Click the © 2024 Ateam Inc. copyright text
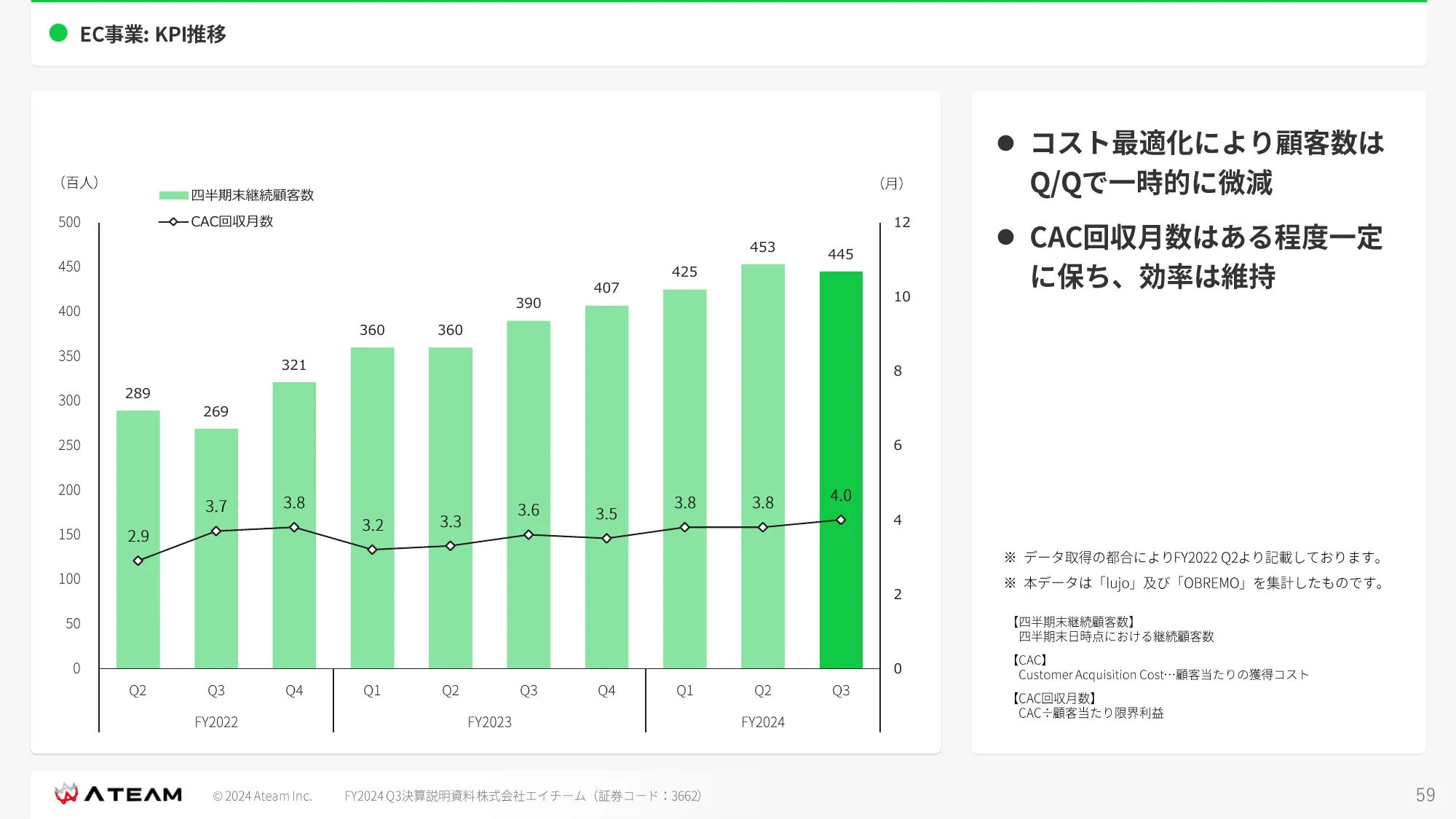 [262, 796]
